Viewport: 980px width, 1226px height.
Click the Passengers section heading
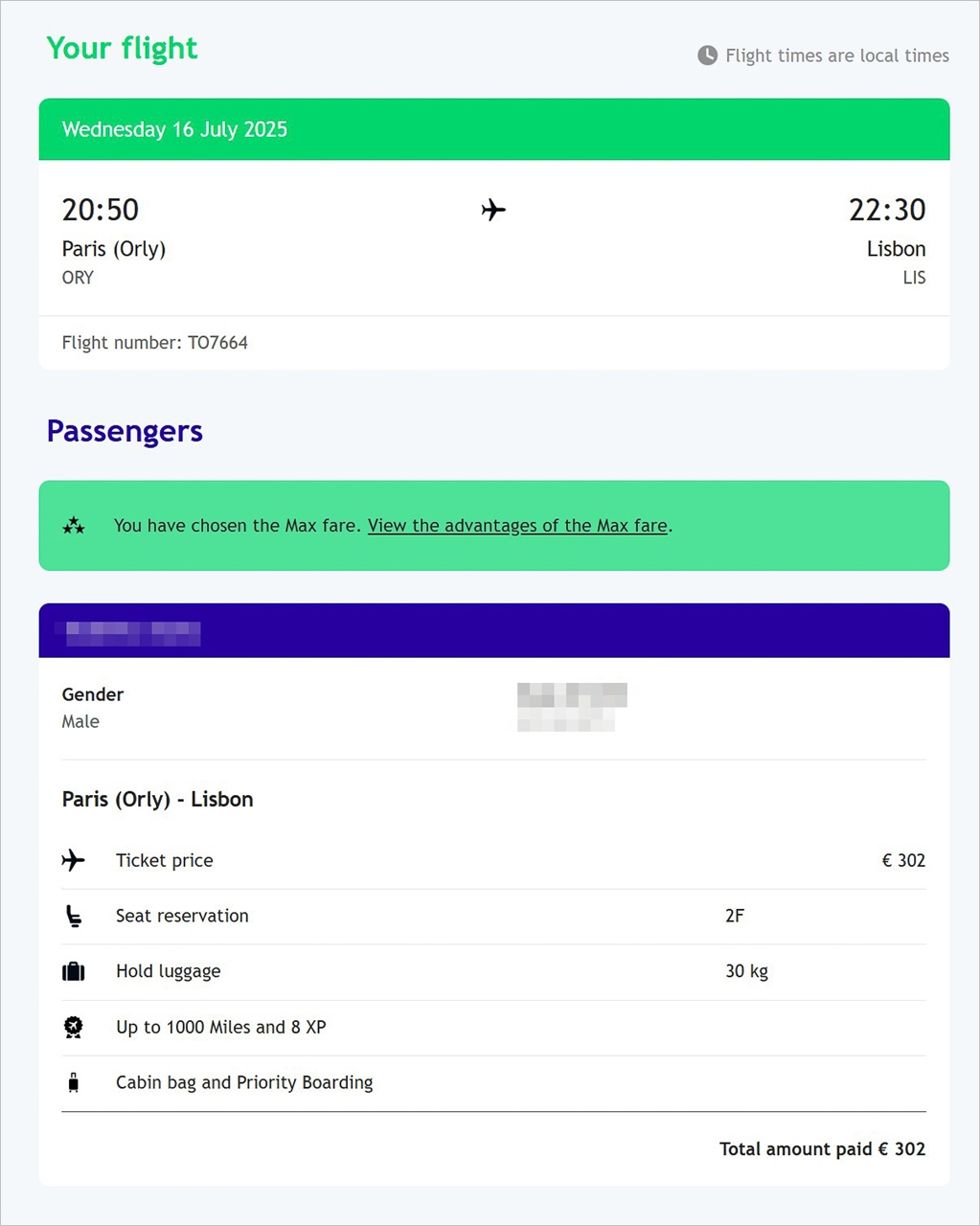125,431
